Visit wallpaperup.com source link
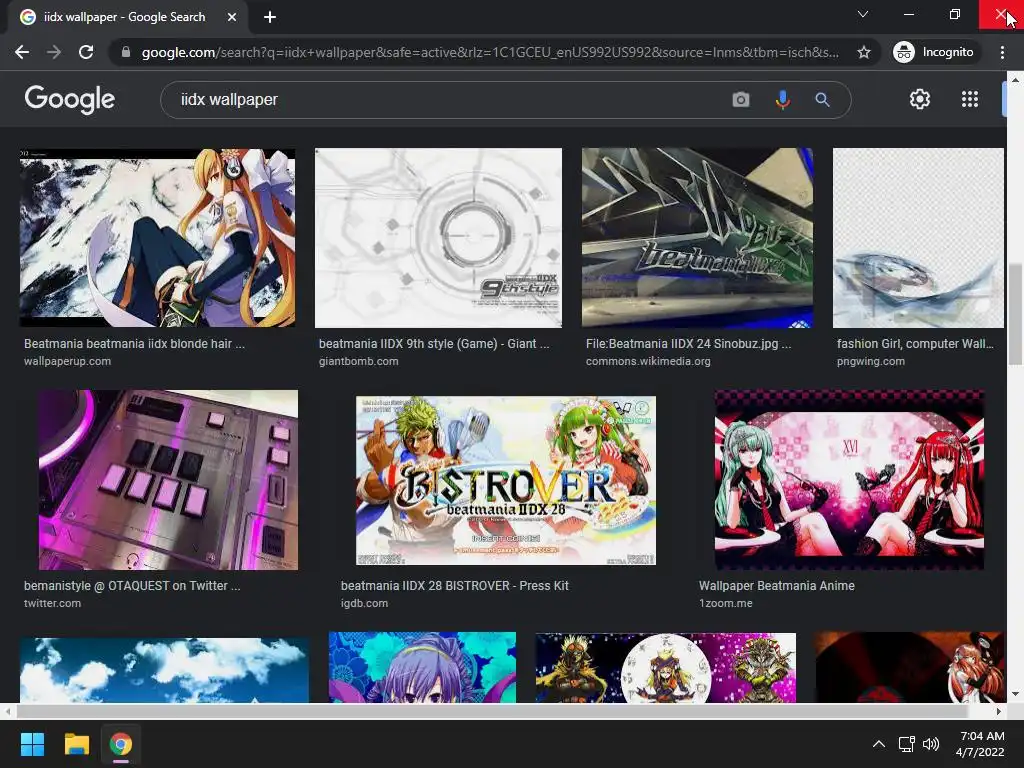 [67, 361]
